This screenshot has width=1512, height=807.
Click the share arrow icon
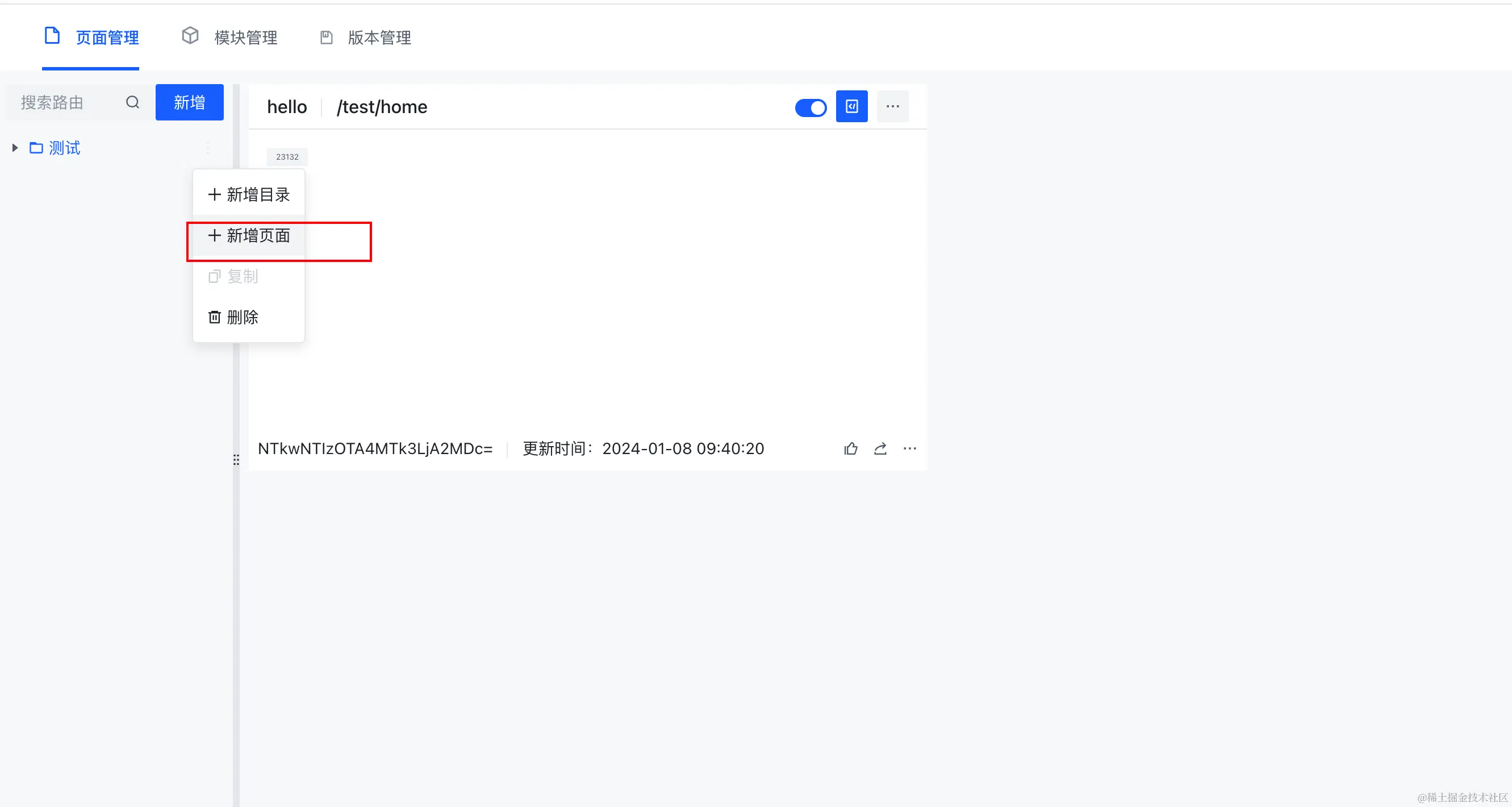click(880, 449)
